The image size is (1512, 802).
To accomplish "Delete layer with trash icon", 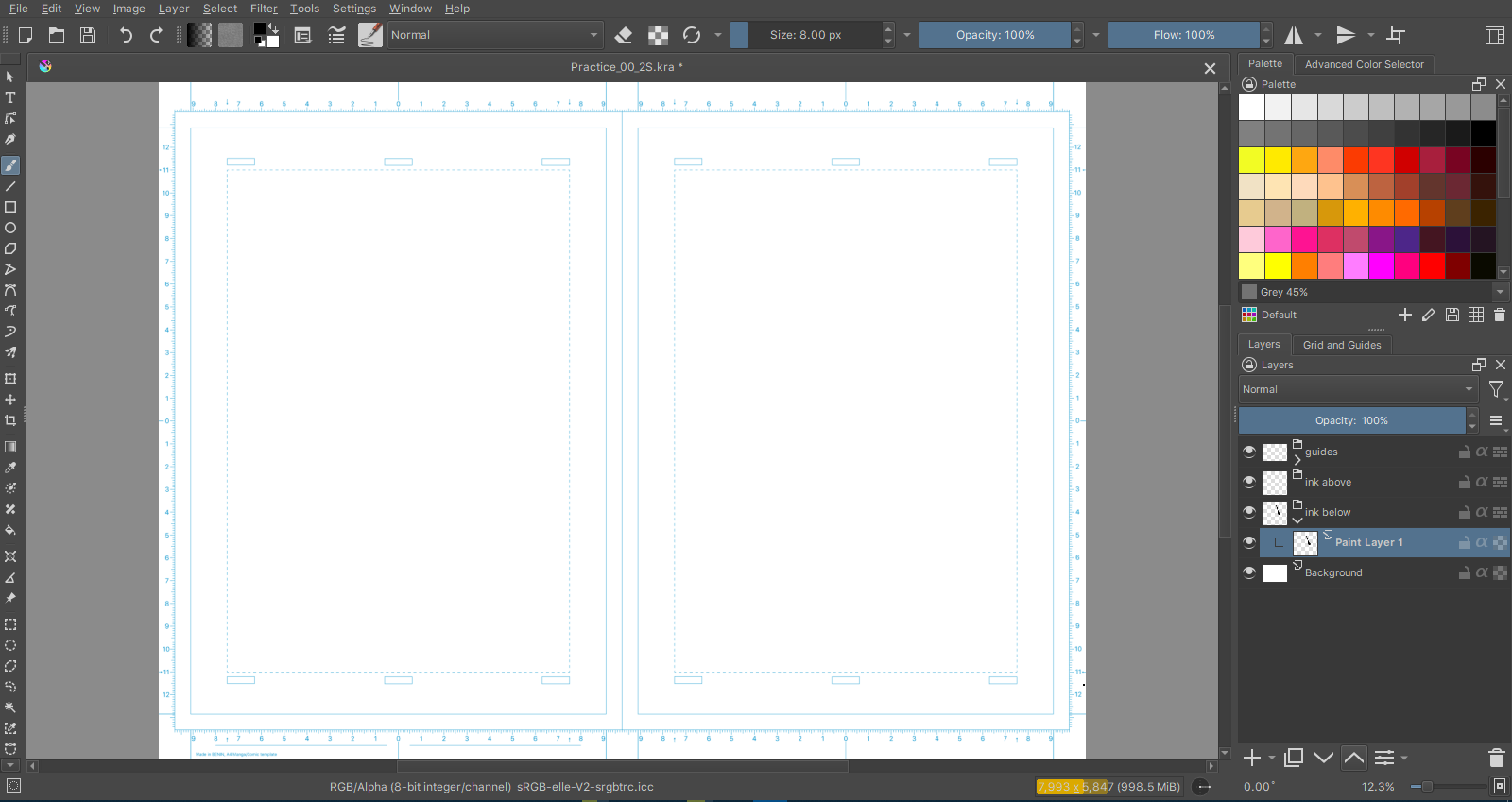I will click(1496, 758).
